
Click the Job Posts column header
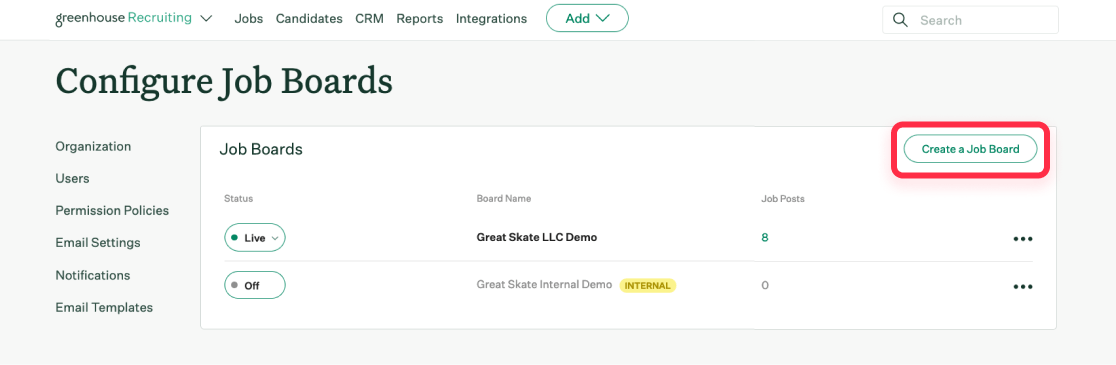click(x=783, y=199)
